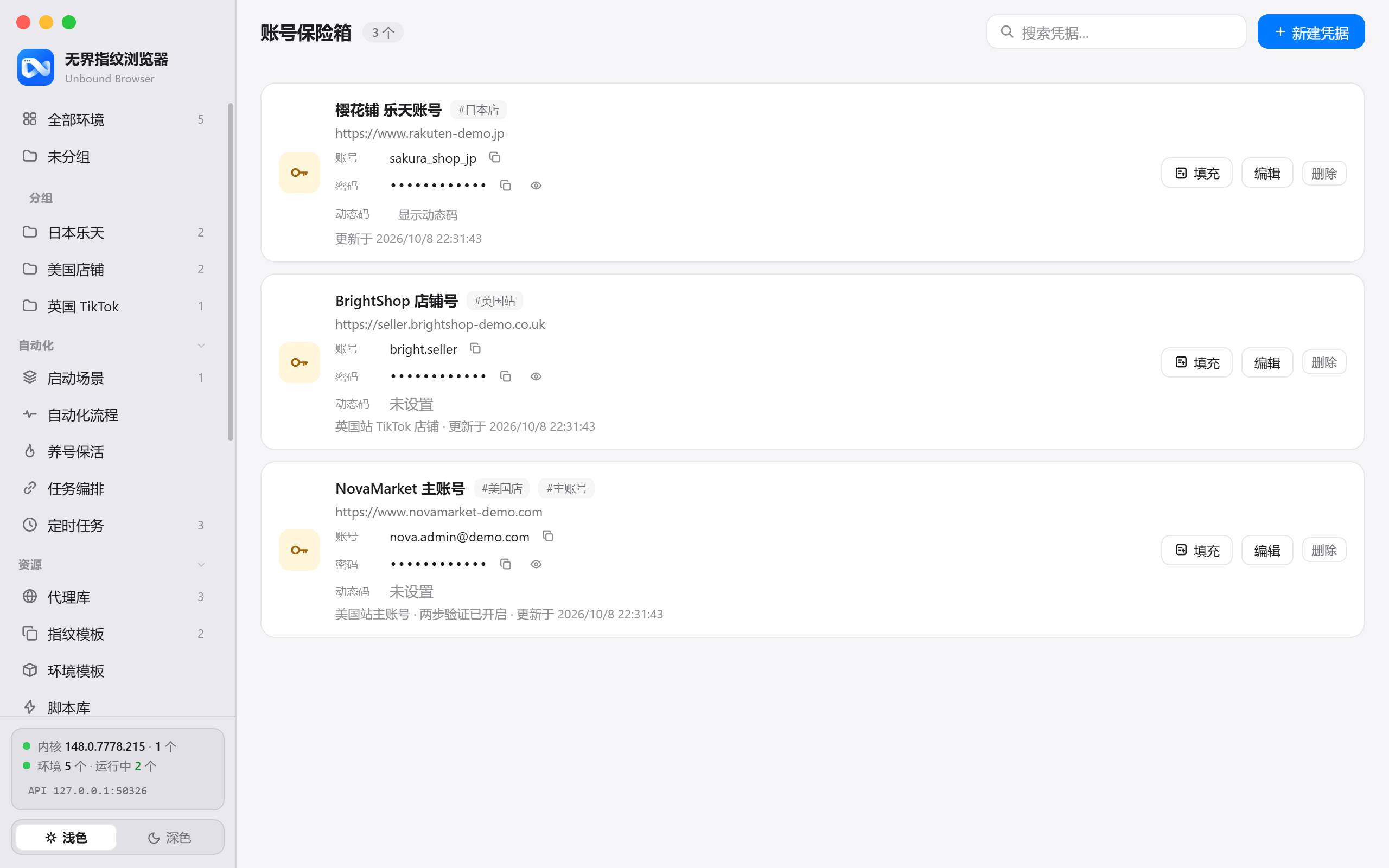Viewport: 1389px width, 868px height.
Task: Open 启动场景 in sidebar
Action: tap(113, 378)
